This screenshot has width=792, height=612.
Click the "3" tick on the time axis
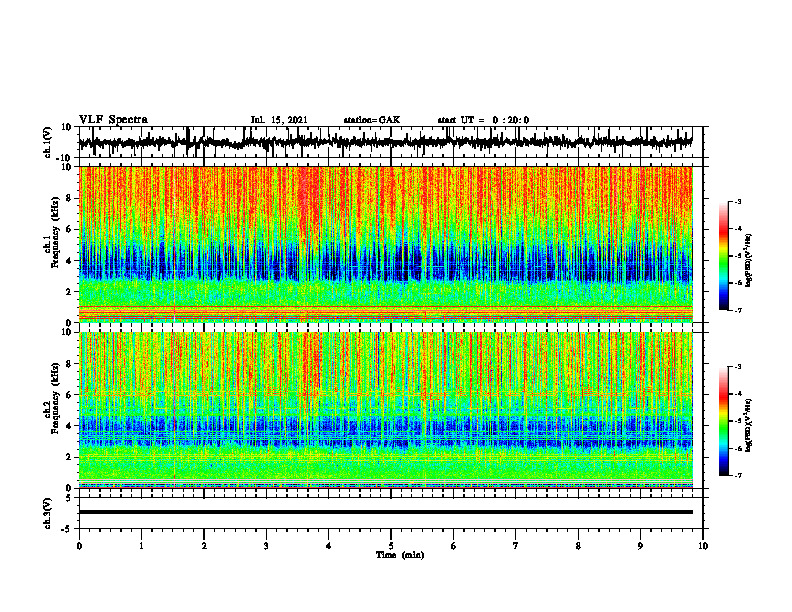point(266,546)
